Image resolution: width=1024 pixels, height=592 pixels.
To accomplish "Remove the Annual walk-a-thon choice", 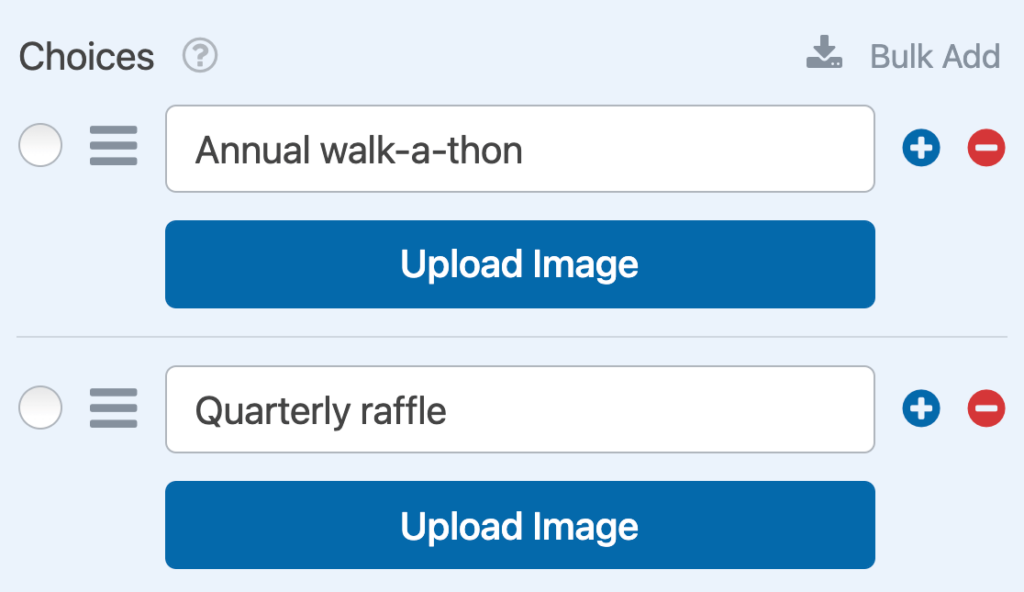I will [x=986, y=148].
